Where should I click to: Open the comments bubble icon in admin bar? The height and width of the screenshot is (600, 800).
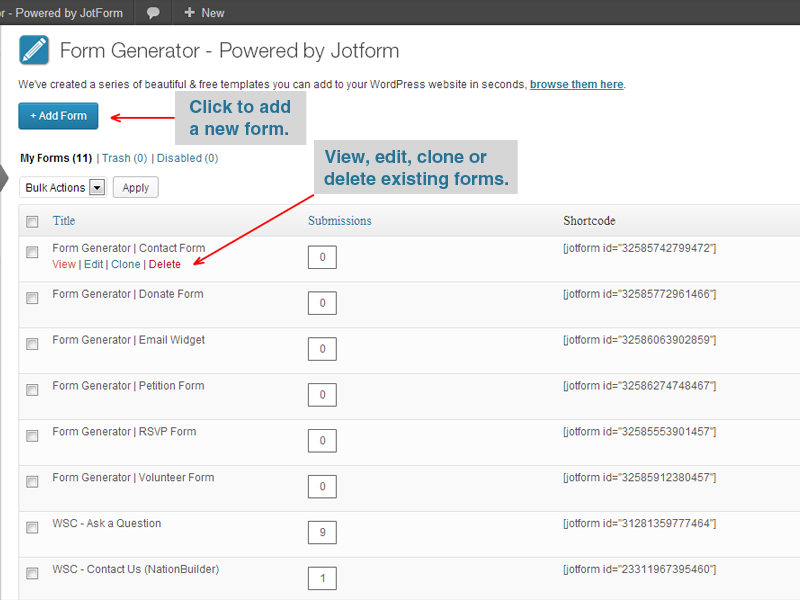pyautogui.click(x=153, y=13)
